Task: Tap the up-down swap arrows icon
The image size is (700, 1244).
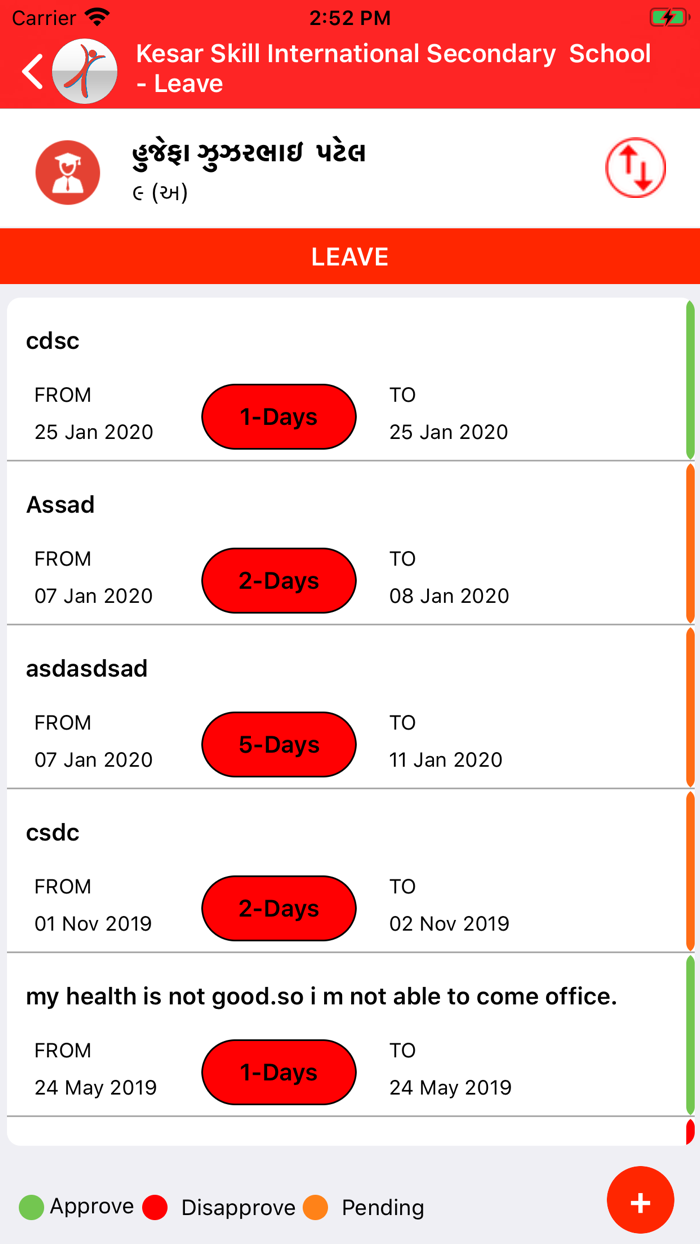Action: coord(636,168)
